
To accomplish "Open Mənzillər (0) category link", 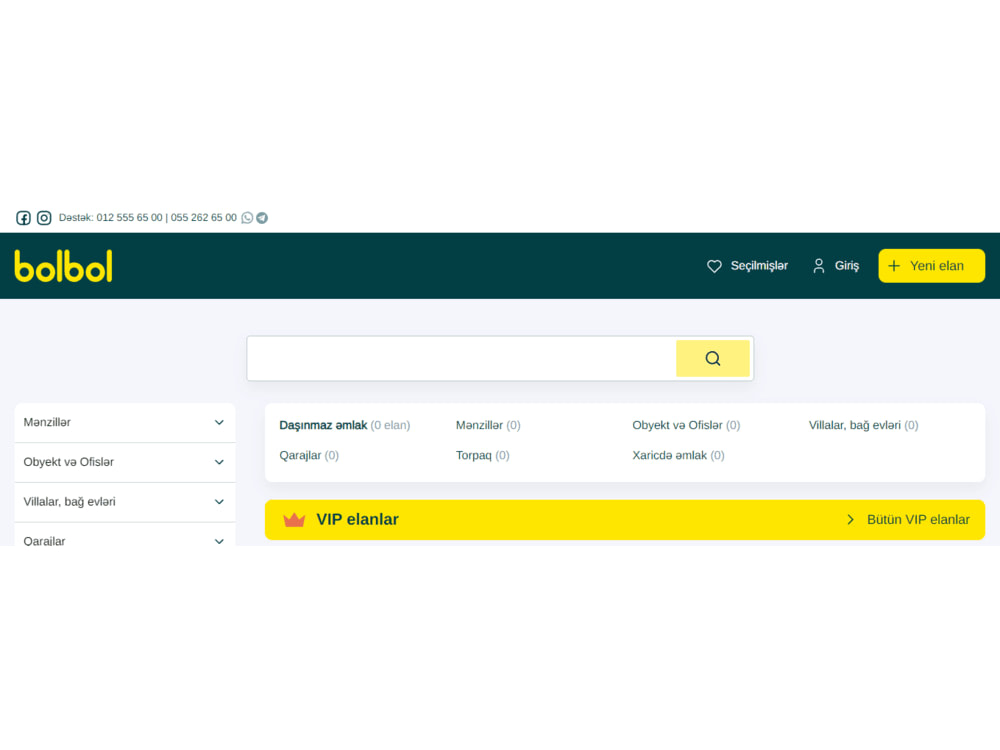I will coord(488,425).
